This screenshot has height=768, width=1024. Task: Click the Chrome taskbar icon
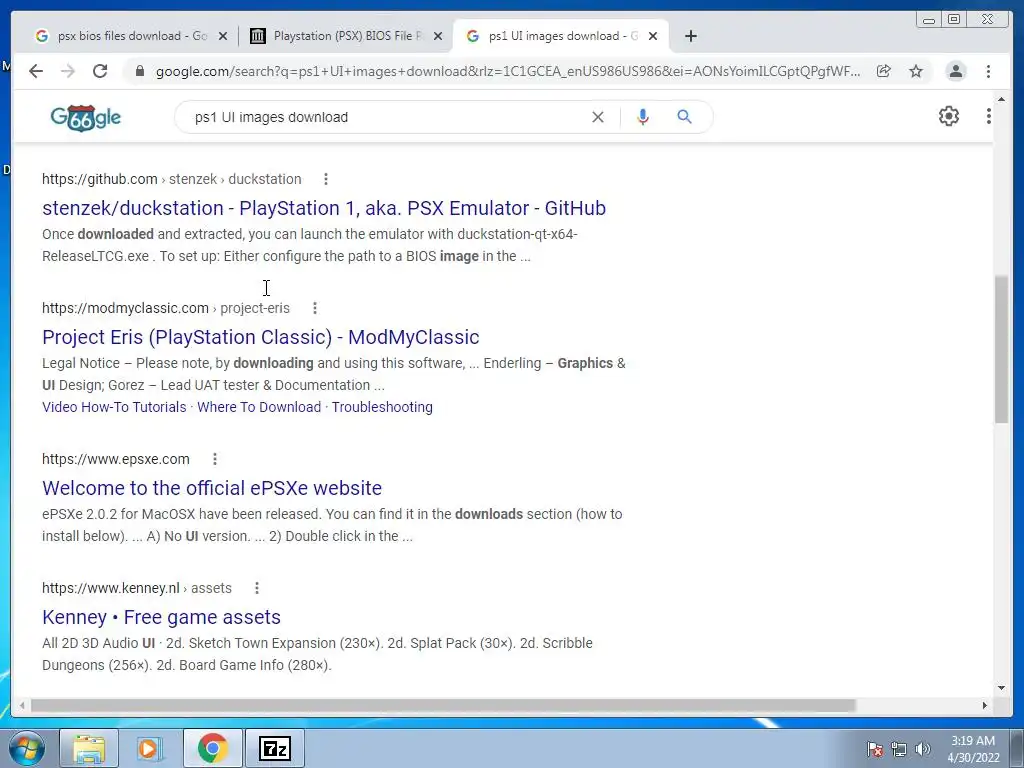(212, 748)
